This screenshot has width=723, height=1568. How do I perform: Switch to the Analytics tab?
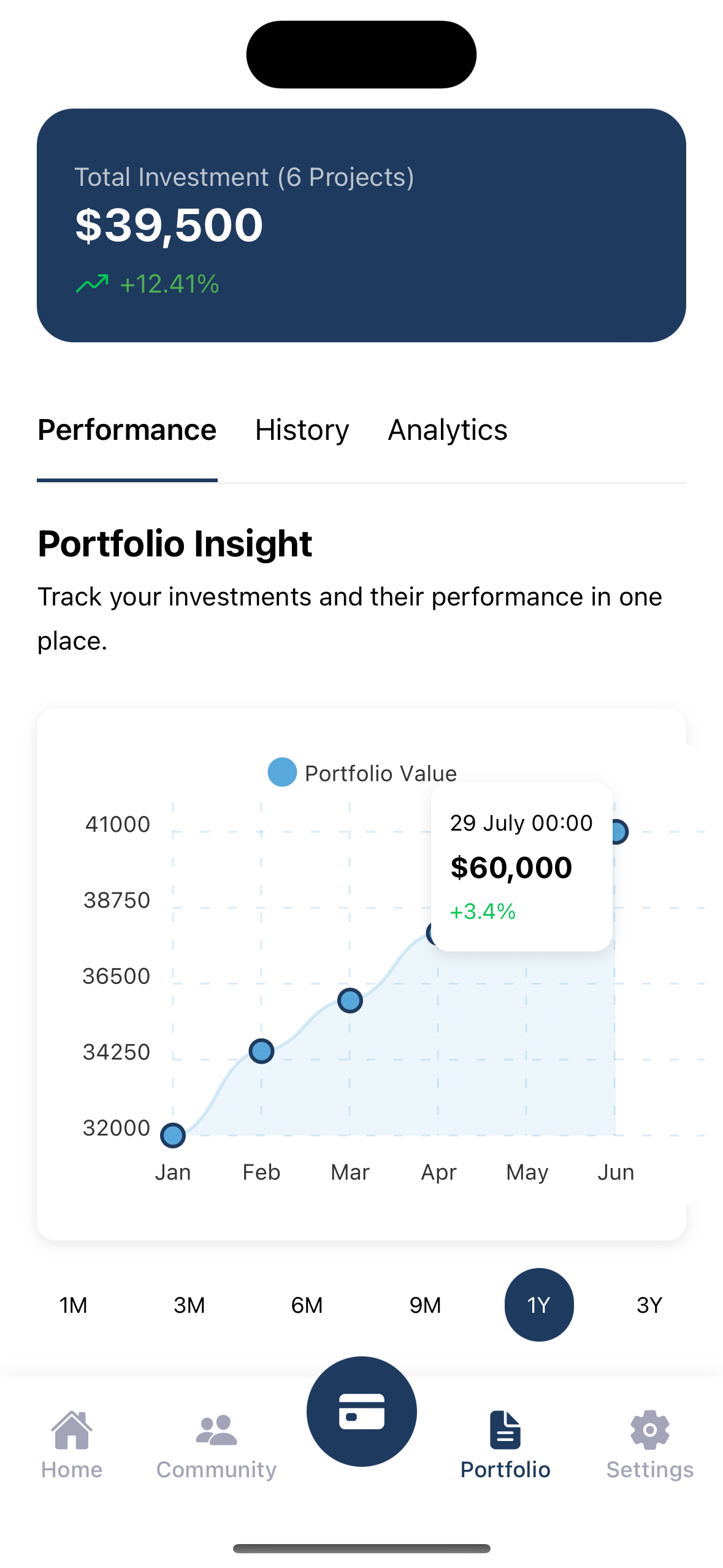pyautogui.click(x=448, y=430)
